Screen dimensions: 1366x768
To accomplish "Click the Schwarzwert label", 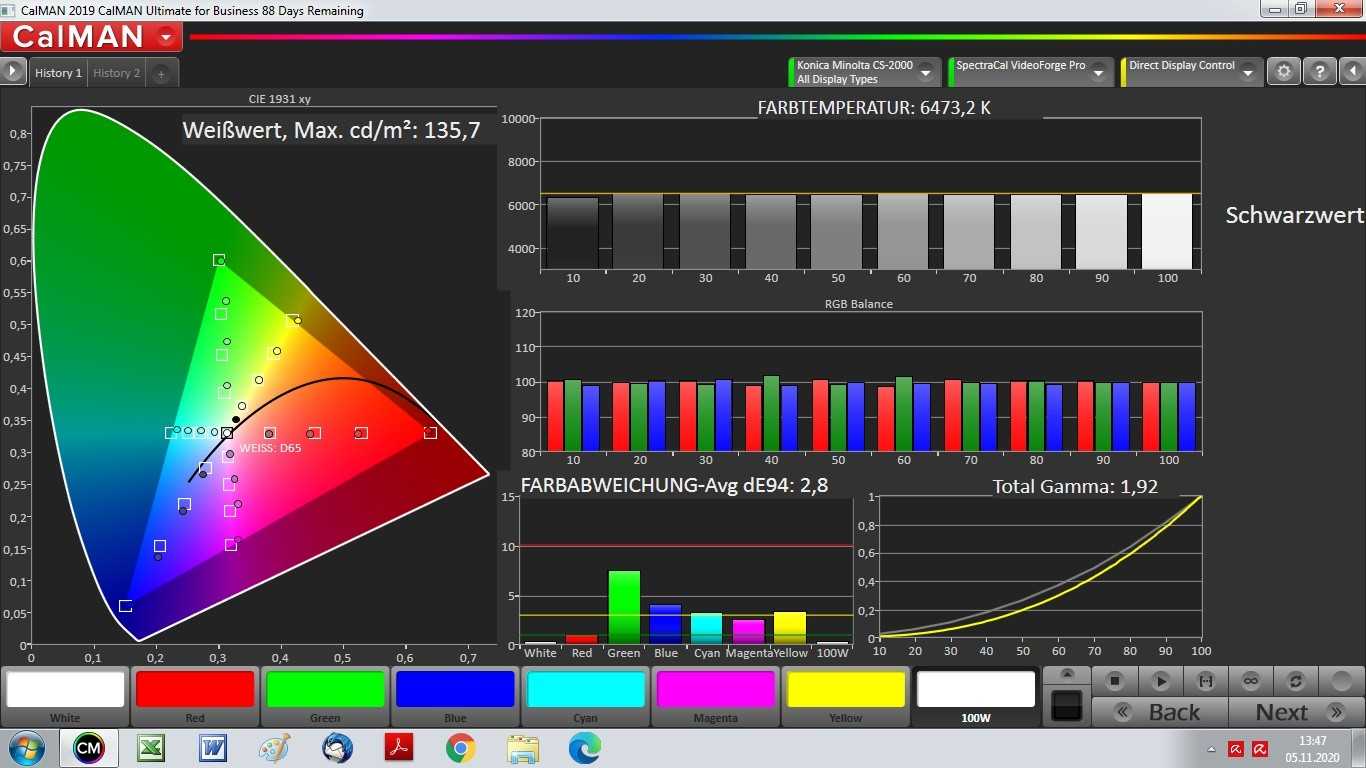I will (1295, 215).
